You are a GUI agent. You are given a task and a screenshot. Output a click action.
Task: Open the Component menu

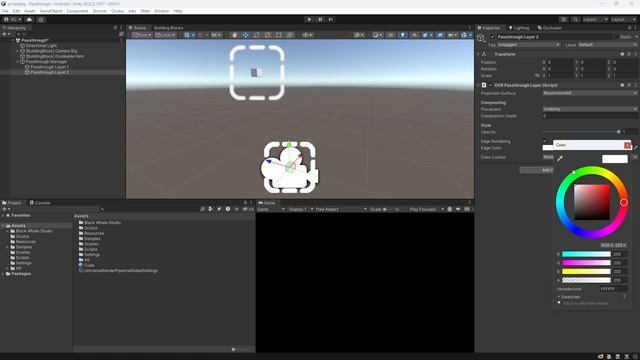(77, 11)
